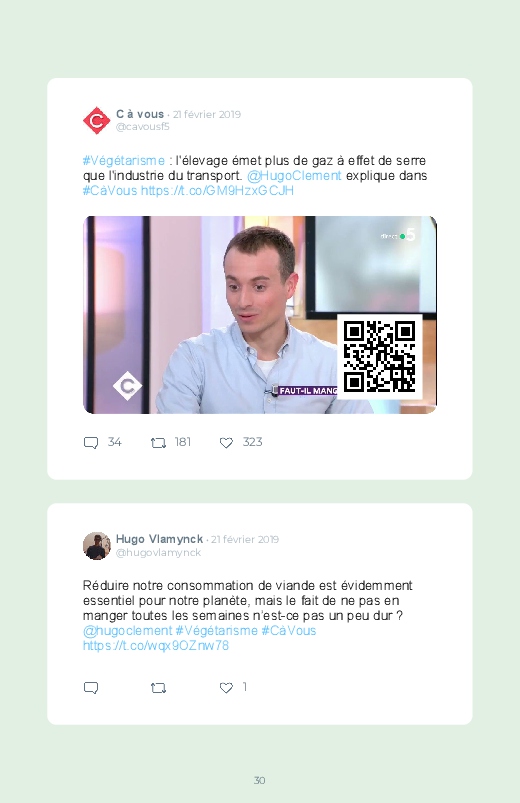Screen dimensions: 520x803
Task: Click the C à vous red diamond avatar
Action: click(x=96, y=120)
